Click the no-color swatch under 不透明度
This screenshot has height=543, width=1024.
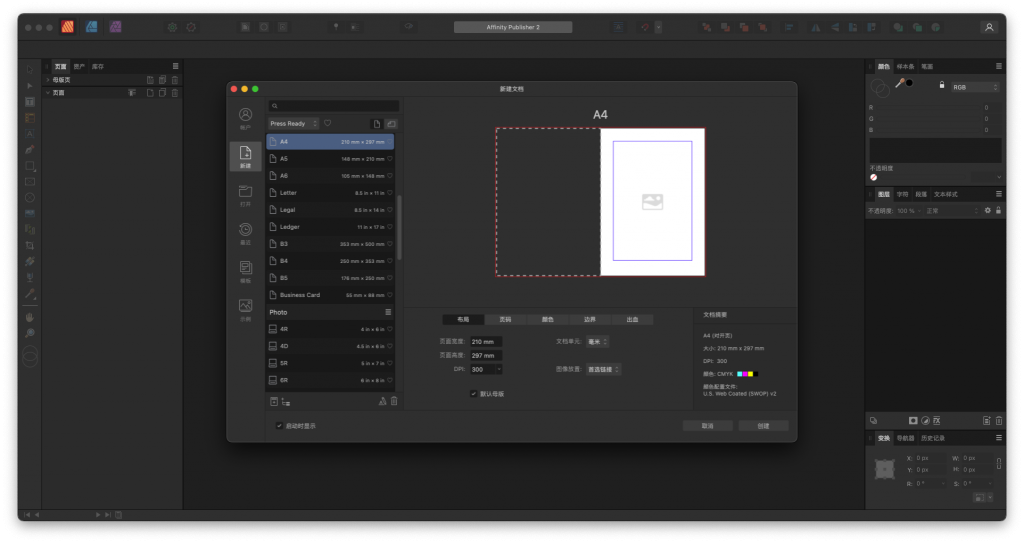(x=874, y=177)
